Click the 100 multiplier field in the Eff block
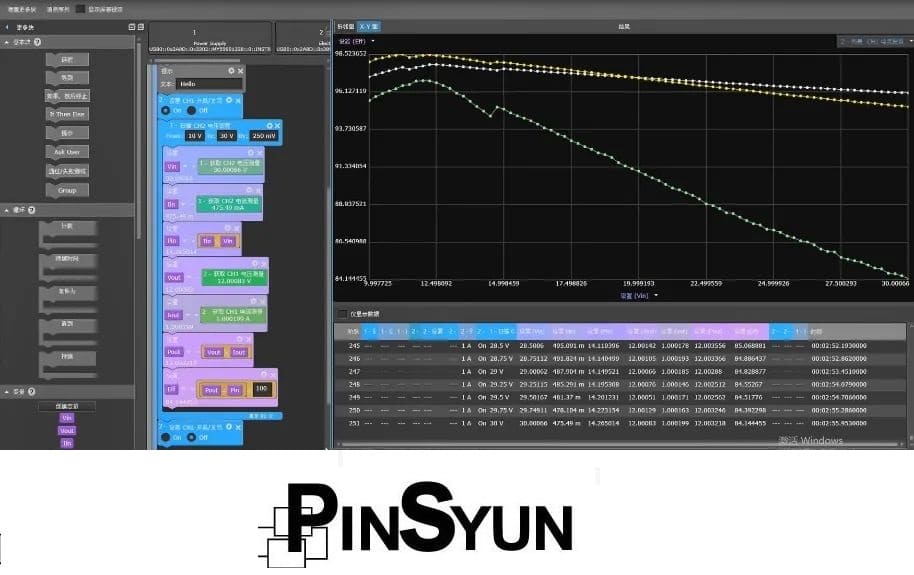The width and height of the screenshot is (914, 575). (262, 389)
